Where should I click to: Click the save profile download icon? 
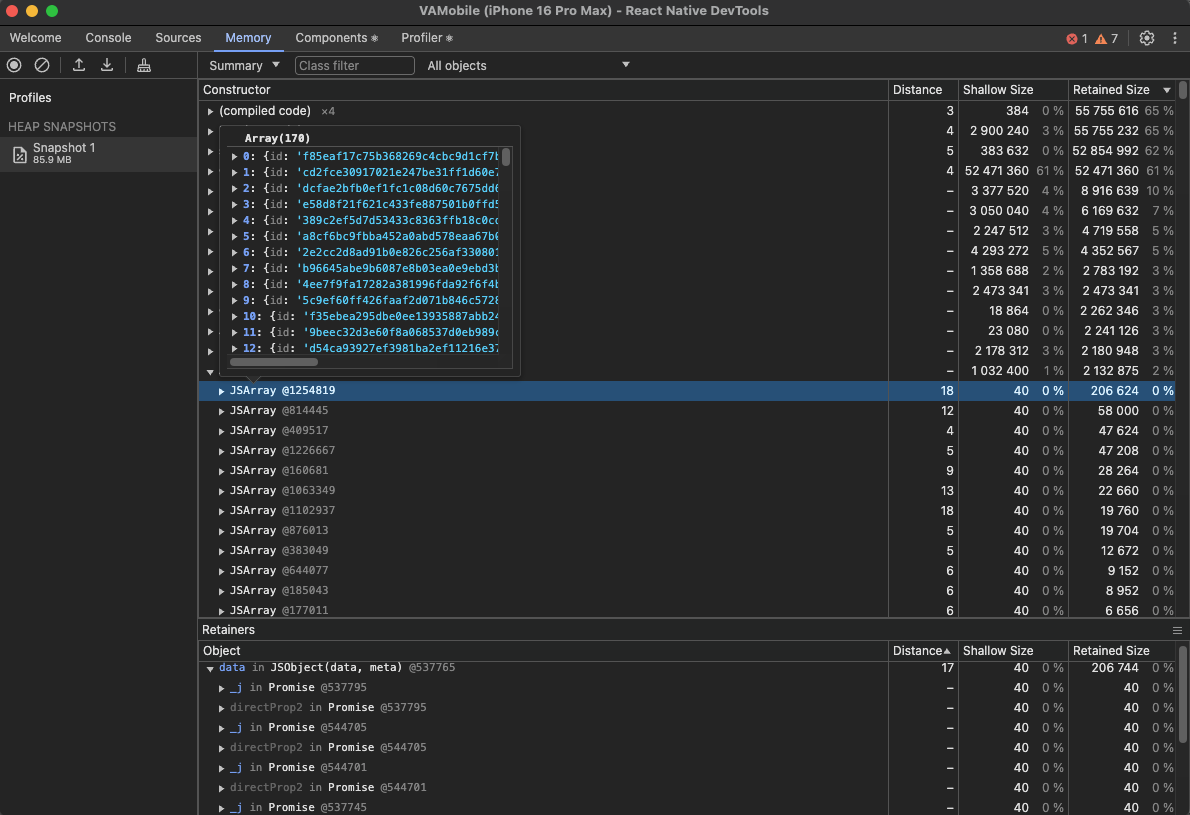107,65
